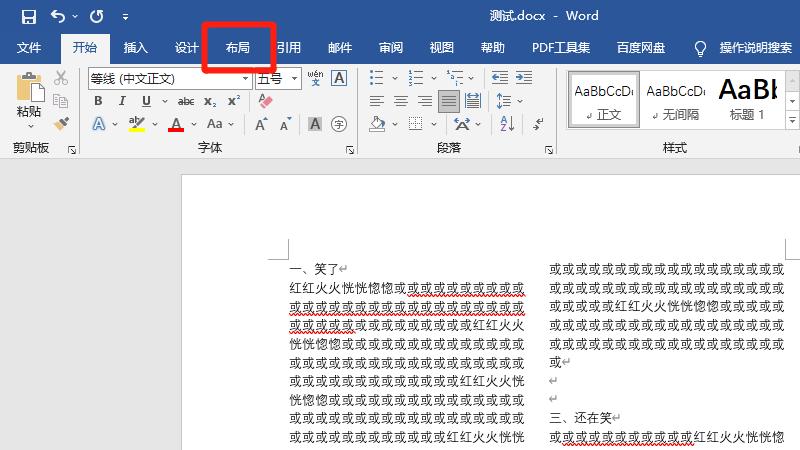
Task: Apply the red font color swatch
Action: [176, 125]
